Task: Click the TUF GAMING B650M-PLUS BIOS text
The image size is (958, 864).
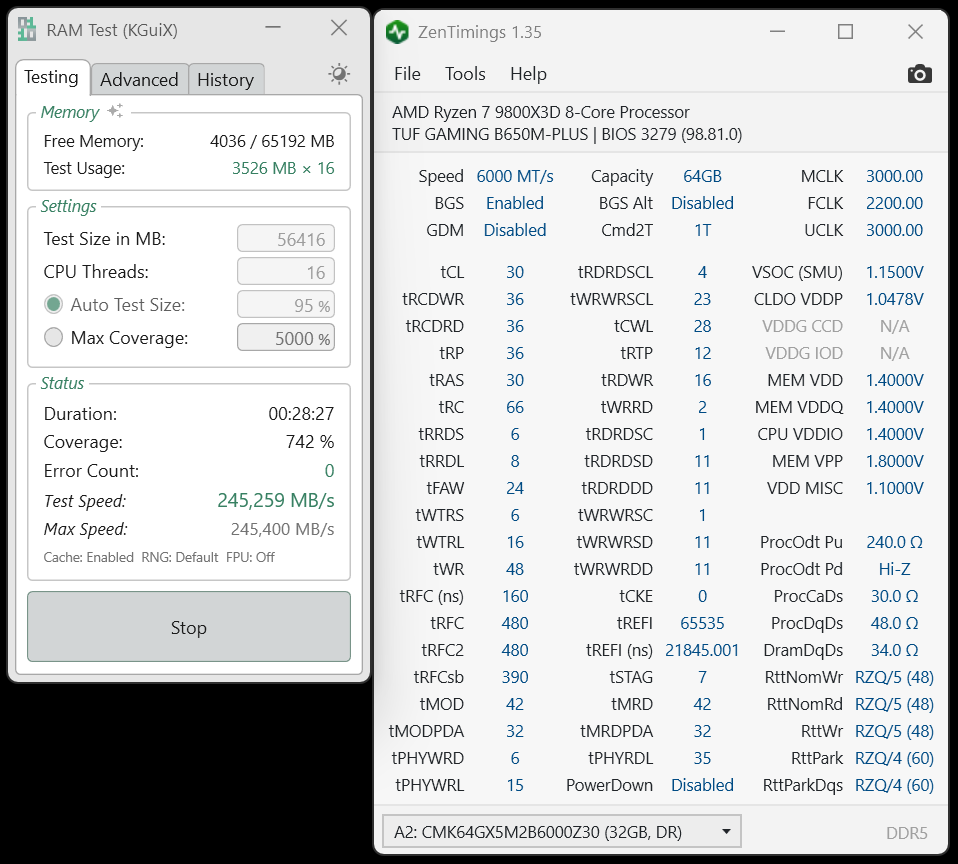Action: (x=567, y=134)
